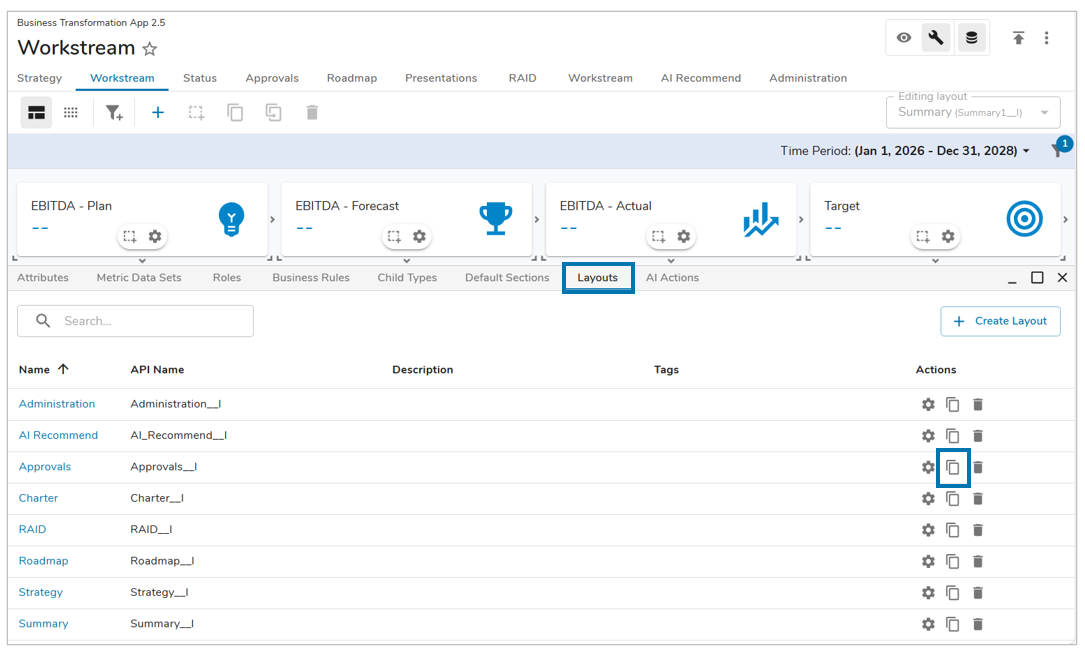
Task: Click the Create Layout button
Action: coord(1000,321)
